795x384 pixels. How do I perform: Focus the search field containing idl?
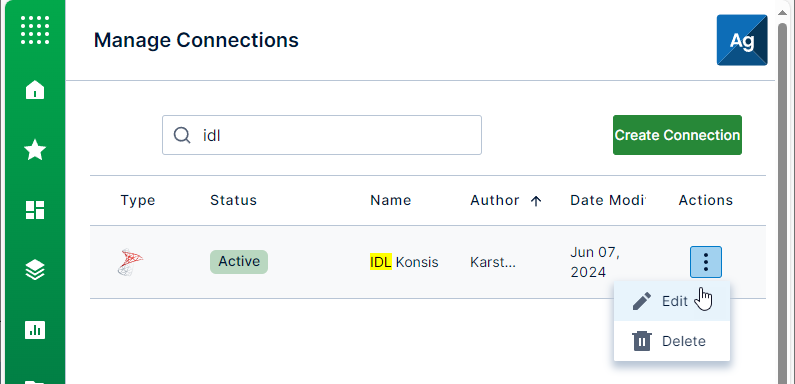322,135
